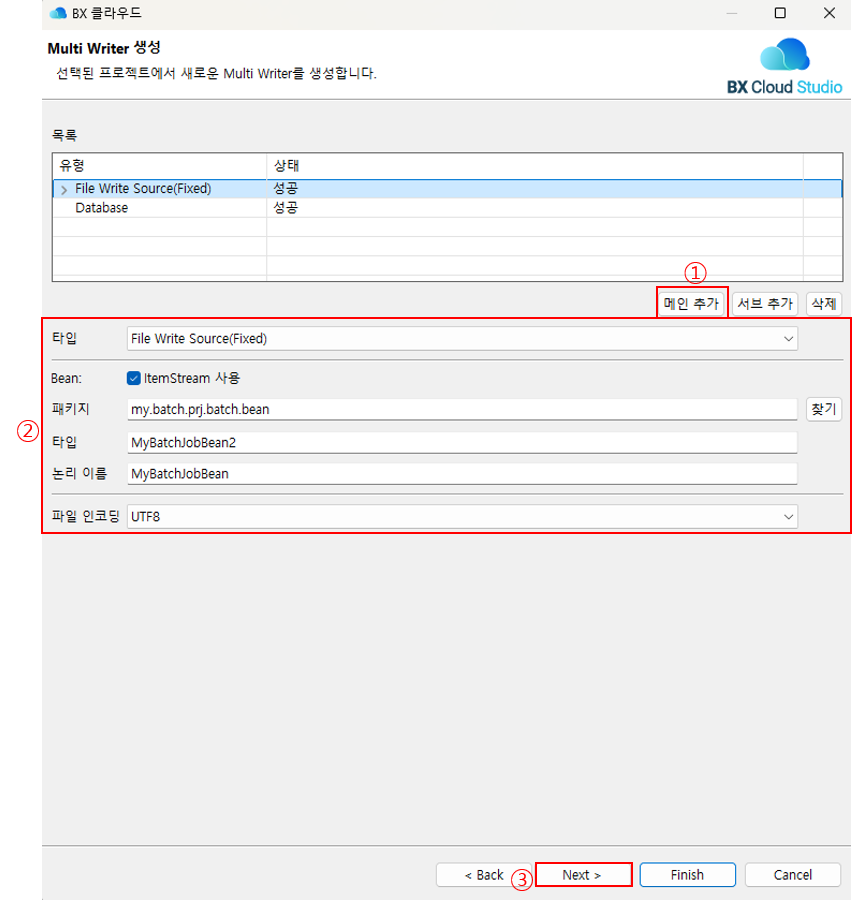The image size is (852, 907).
Task: Expand the File Write Source(Fixed) row
Action: pyautogui.click(x=64, y=189)
